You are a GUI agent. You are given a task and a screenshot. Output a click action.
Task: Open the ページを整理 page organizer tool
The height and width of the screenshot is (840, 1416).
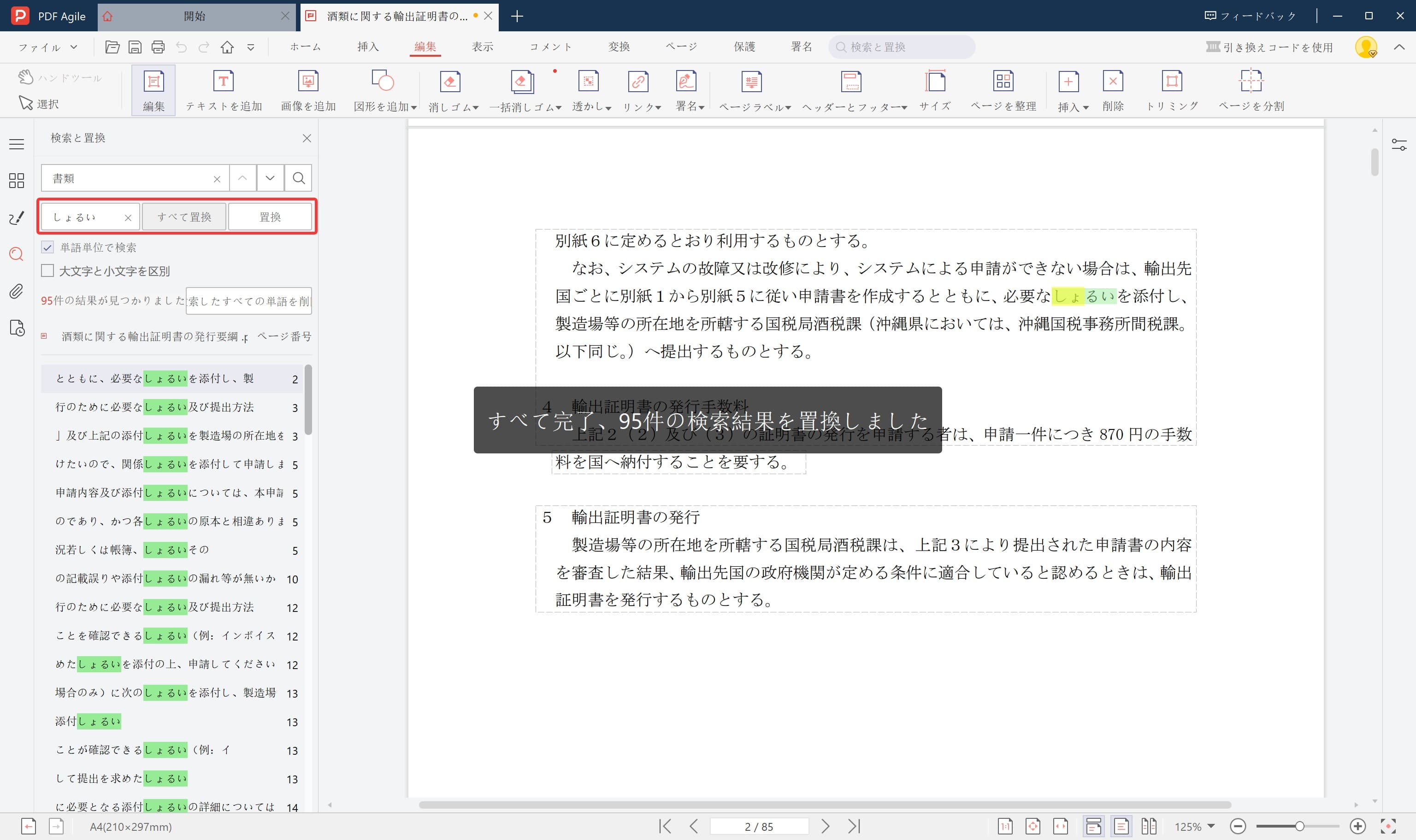[1004, 89]
